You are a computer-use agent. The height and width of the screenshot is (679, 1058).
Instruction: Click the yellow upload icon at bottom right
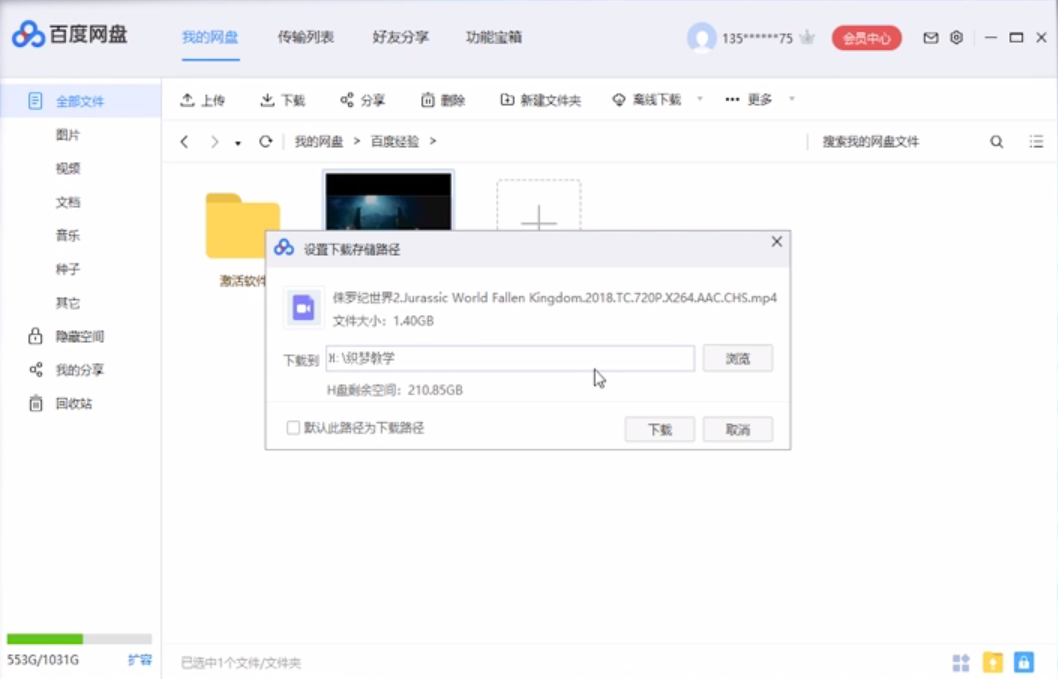(993, 662)
